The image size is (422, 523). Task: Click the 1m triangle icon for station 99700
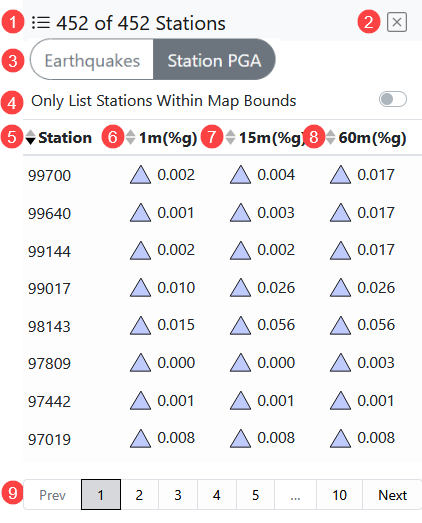(140, 175)
